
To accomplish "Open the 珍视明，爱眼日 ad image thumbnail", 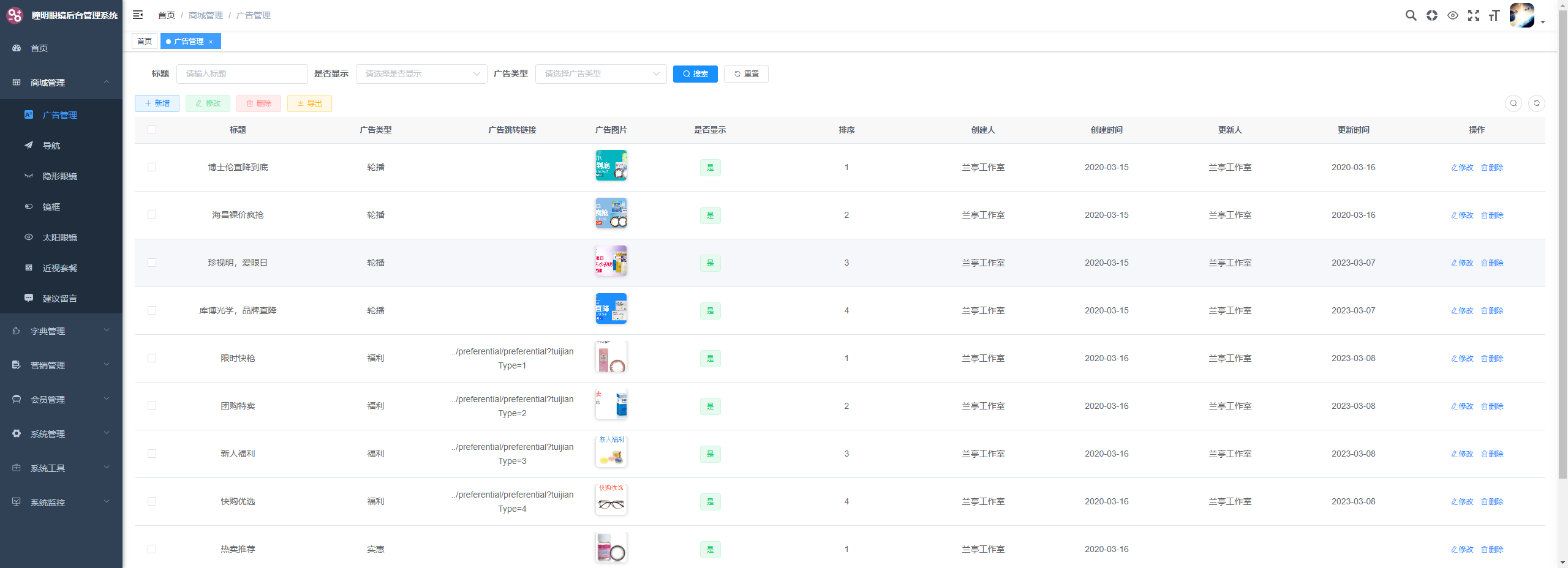I will (x=611, y=261).
